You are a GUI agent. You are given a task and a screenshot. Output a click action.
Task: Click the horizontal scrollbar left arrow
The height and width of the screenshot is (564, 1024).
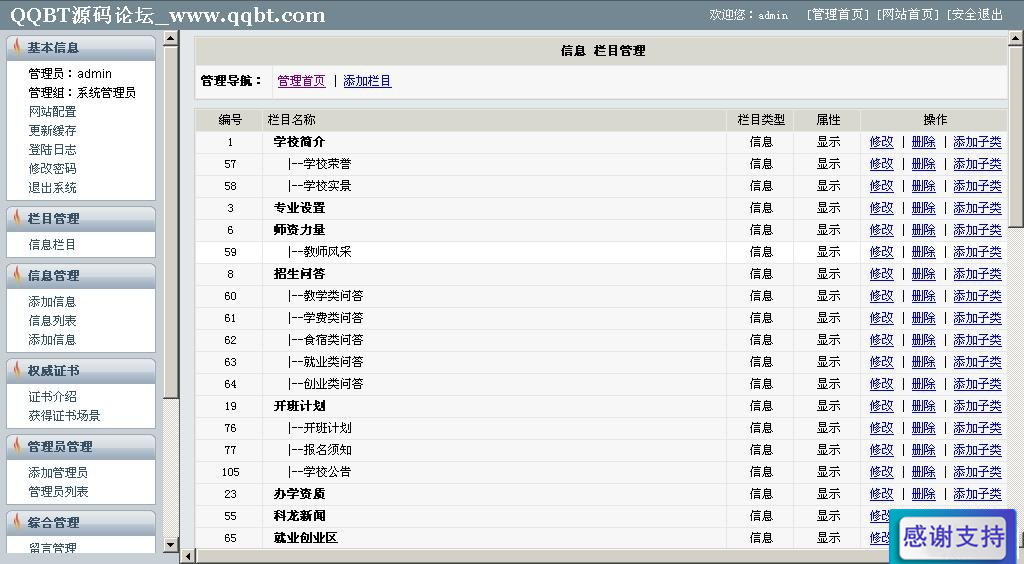188,556
